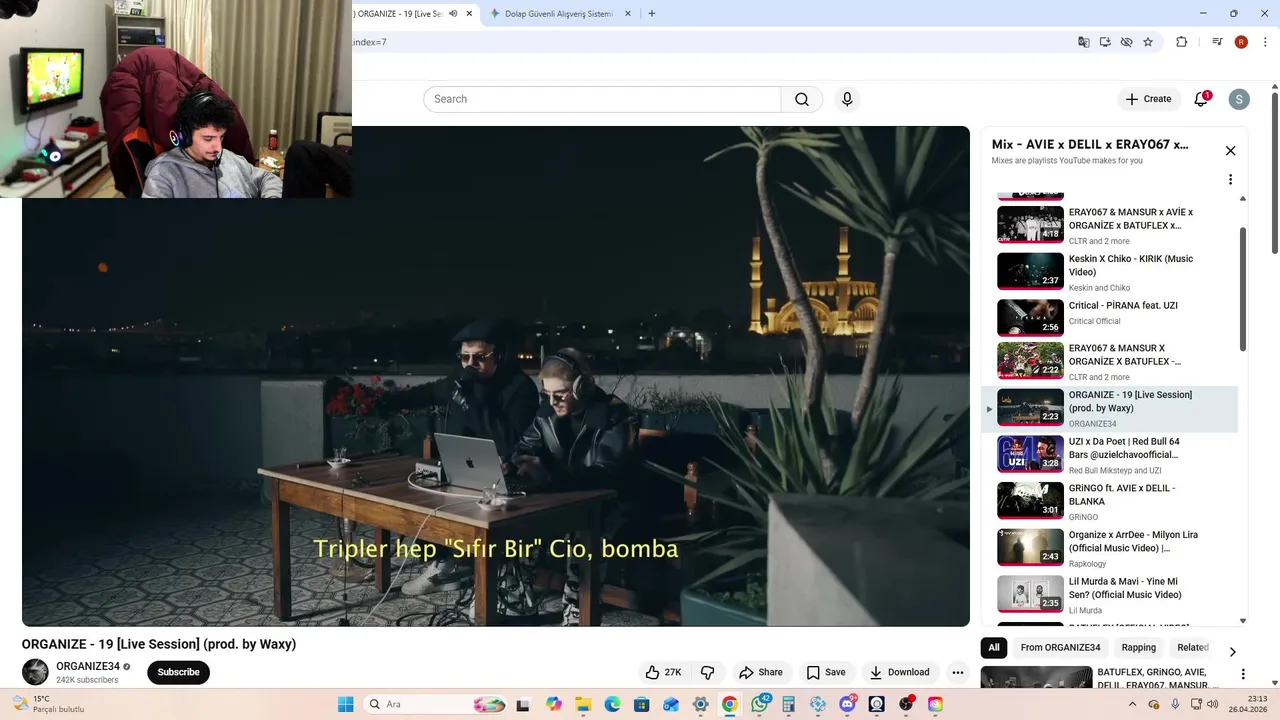This screenshot has width=1280, height=720.
Task: Open the Settings gear icon in the taskbar
Action: [701, 704]
